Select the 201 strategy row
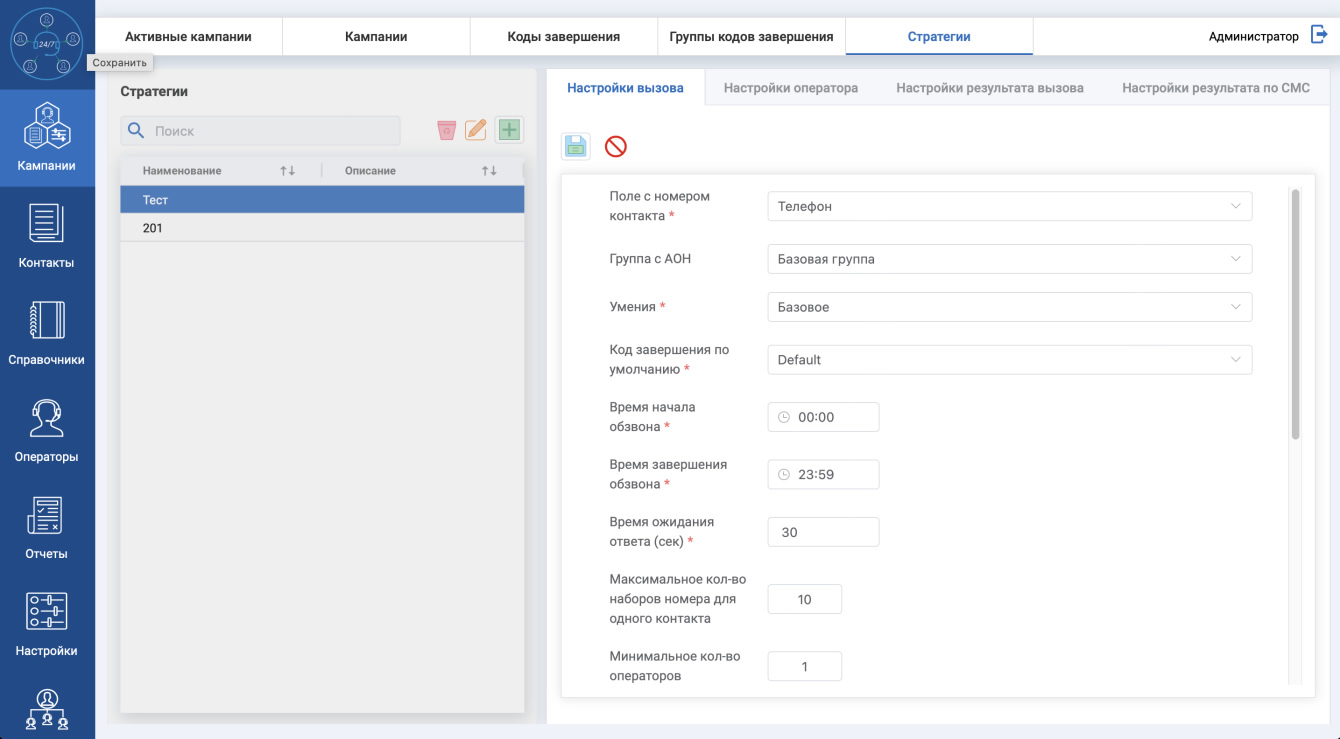The width and height of the screenshot is (1340, 739). click(322, 228)
